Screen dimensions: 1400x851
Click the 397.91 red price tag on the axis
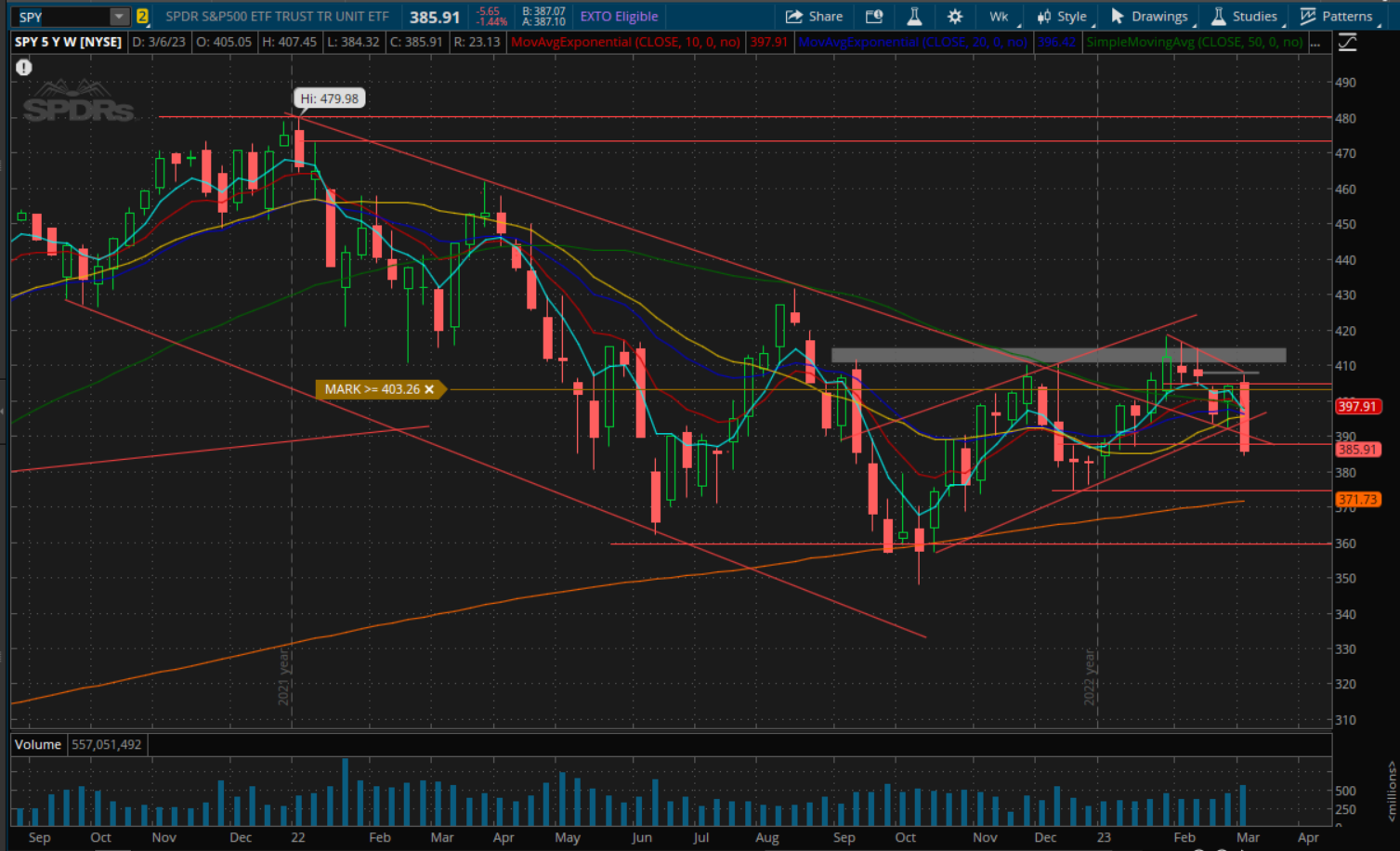(x=1357, y=406)
